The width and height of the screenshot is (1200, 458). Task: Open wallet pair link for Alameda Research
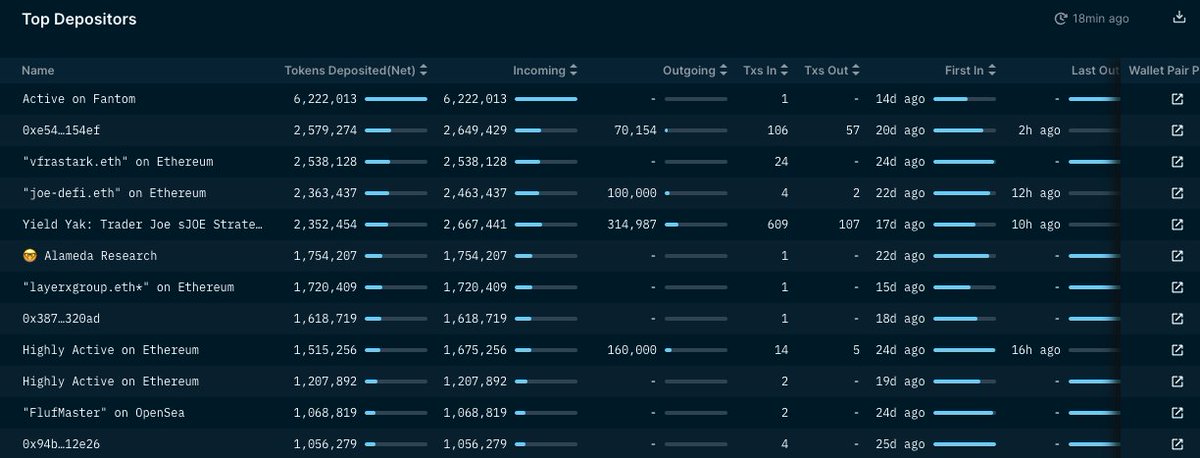1178,256
